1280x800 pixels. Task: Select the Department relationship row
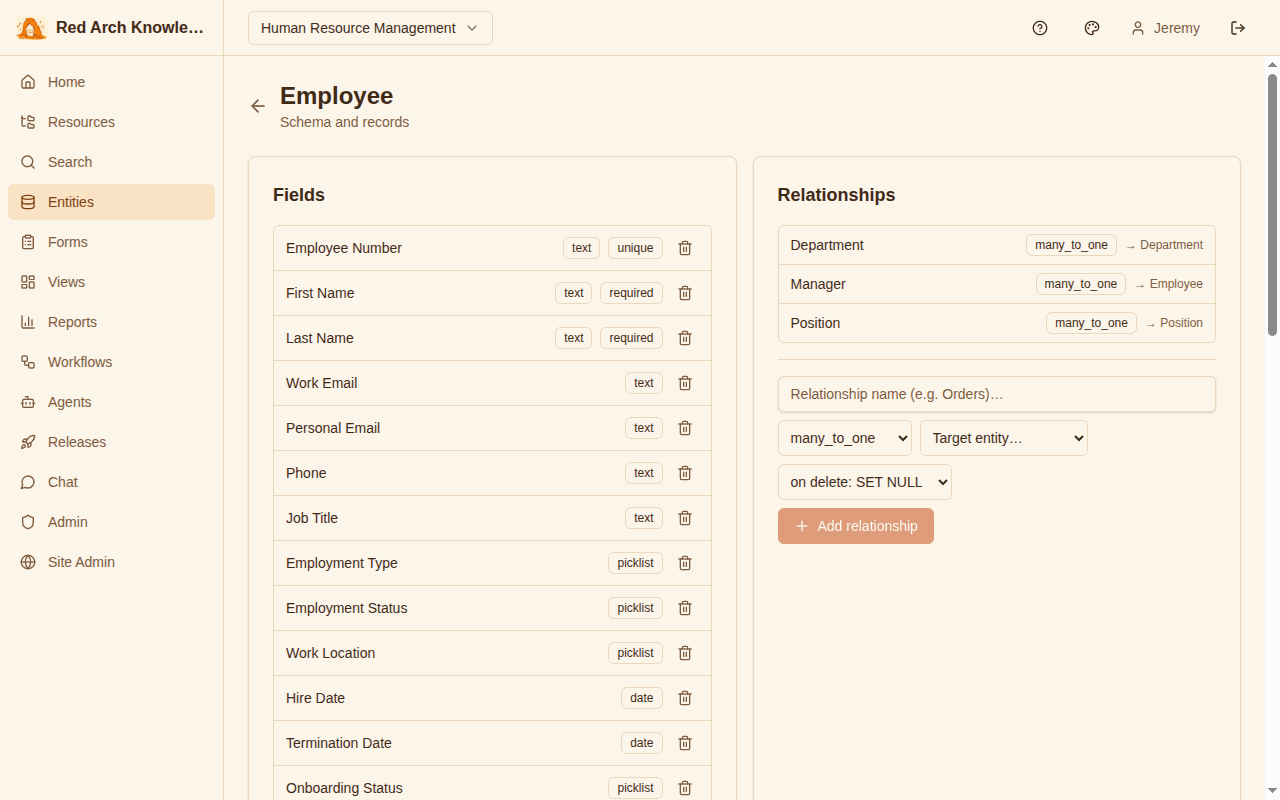(997, 245)
